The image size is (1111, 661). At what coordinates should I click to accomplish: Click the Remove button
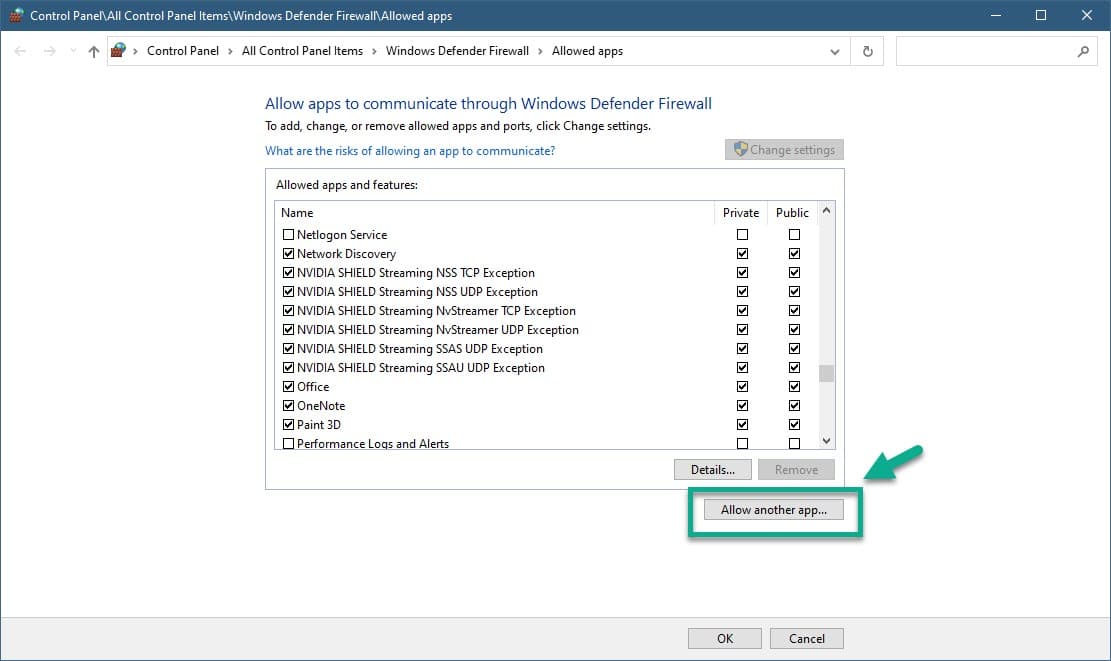pos(796,470)
